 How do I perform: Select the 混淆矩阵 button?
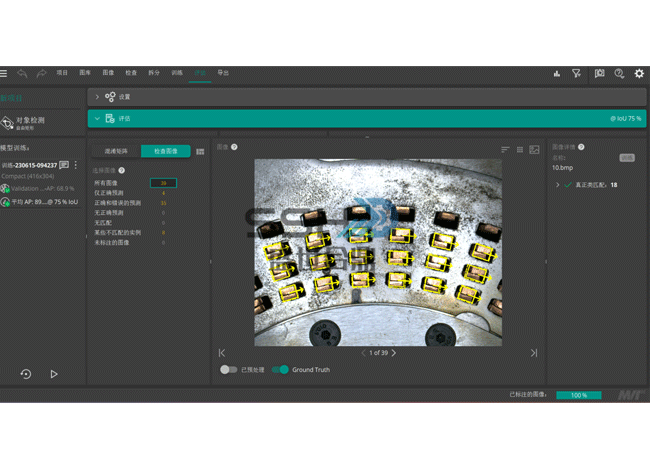[116, 151]
